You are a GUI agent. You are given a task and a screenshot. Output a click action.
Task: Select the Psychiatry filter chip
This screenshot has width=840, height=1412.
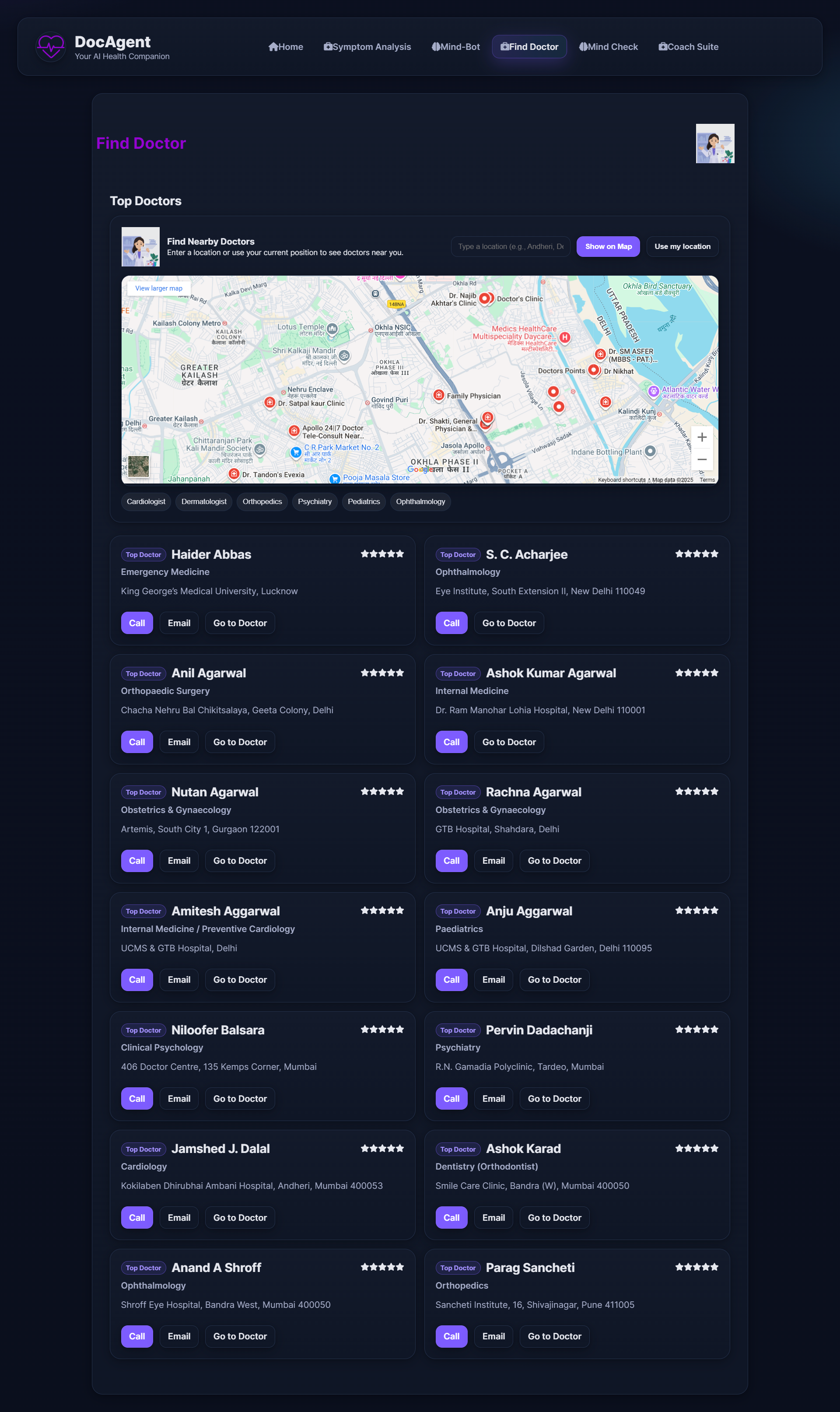pyautogui.click(x=315, y=501)
